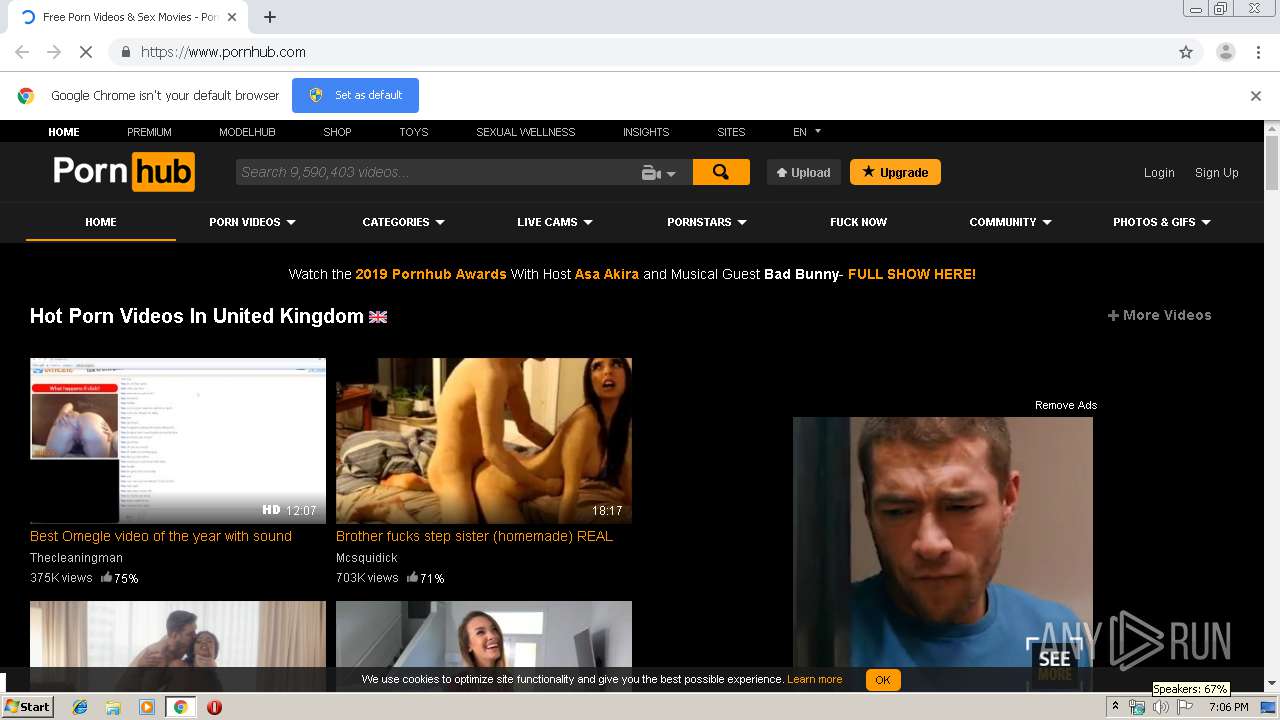
Task: Open the SEXUAL WELLNESS top link
Action: coord(526,132)
